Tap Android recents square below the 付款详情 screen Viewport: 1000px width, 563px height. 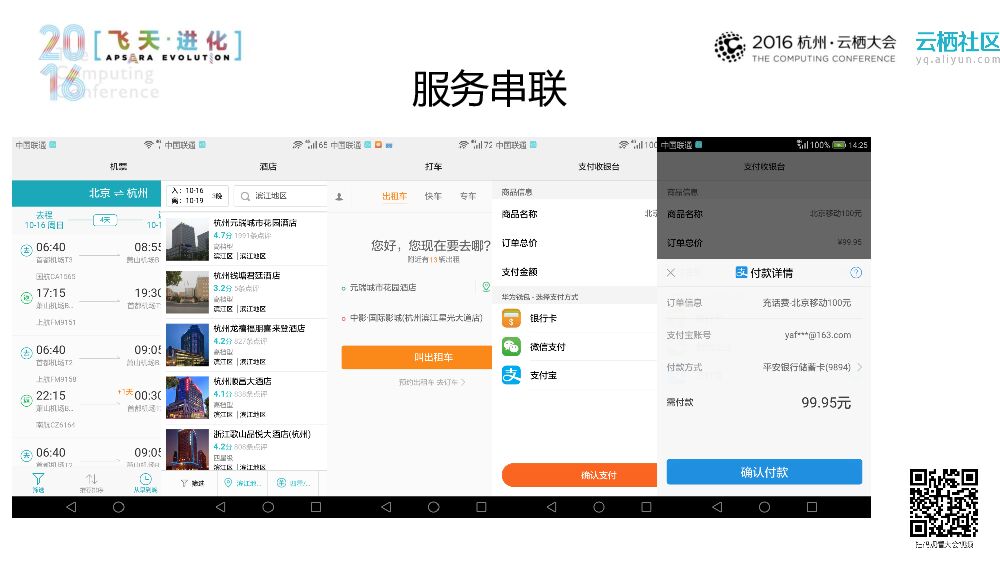(x=811, y=507)
